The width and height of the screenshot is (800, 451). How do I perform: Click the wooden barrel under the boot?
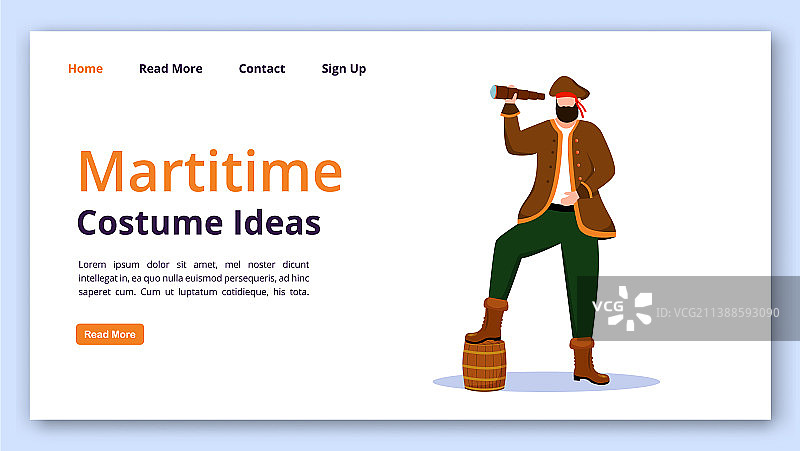[x=484, y=364]
